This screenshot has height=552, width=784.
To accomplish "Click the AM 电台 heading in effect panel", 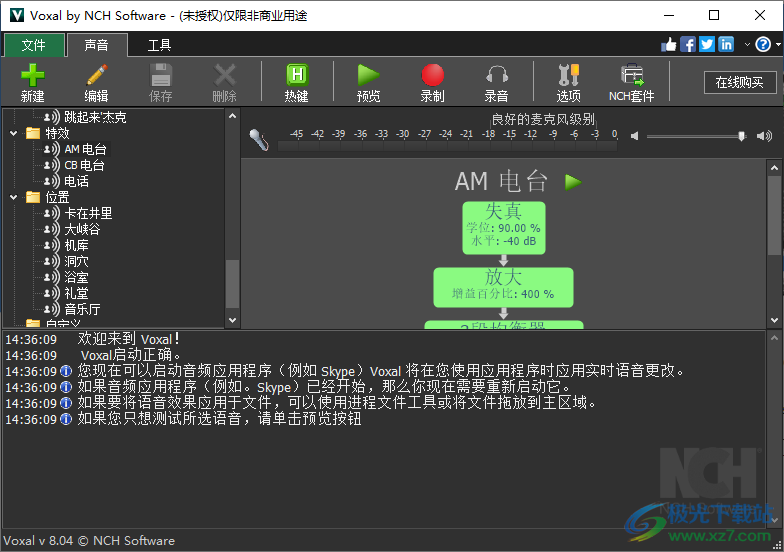I will (501, 182).
